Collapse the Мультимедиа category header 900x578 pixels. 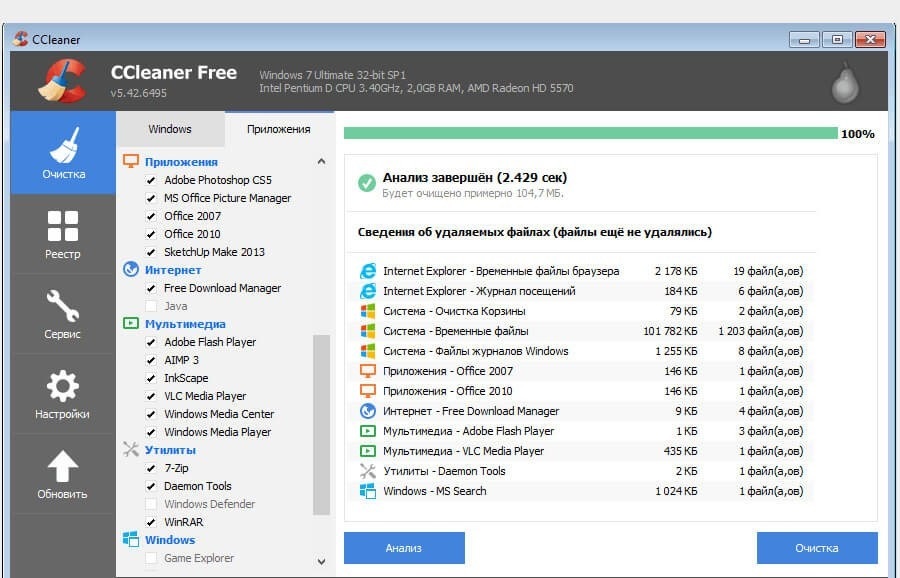point(184,324)
